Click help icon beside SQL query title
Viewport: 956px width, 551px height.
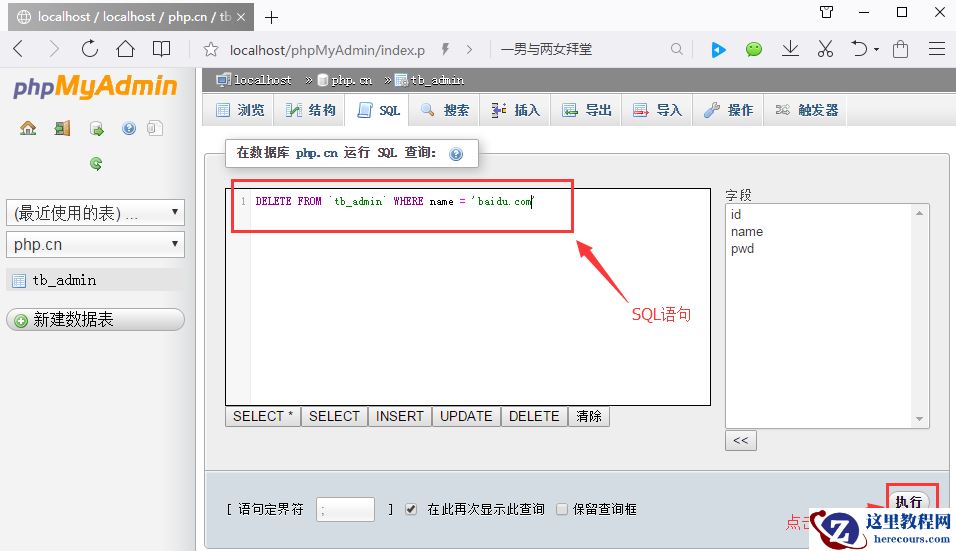point(456,154)
